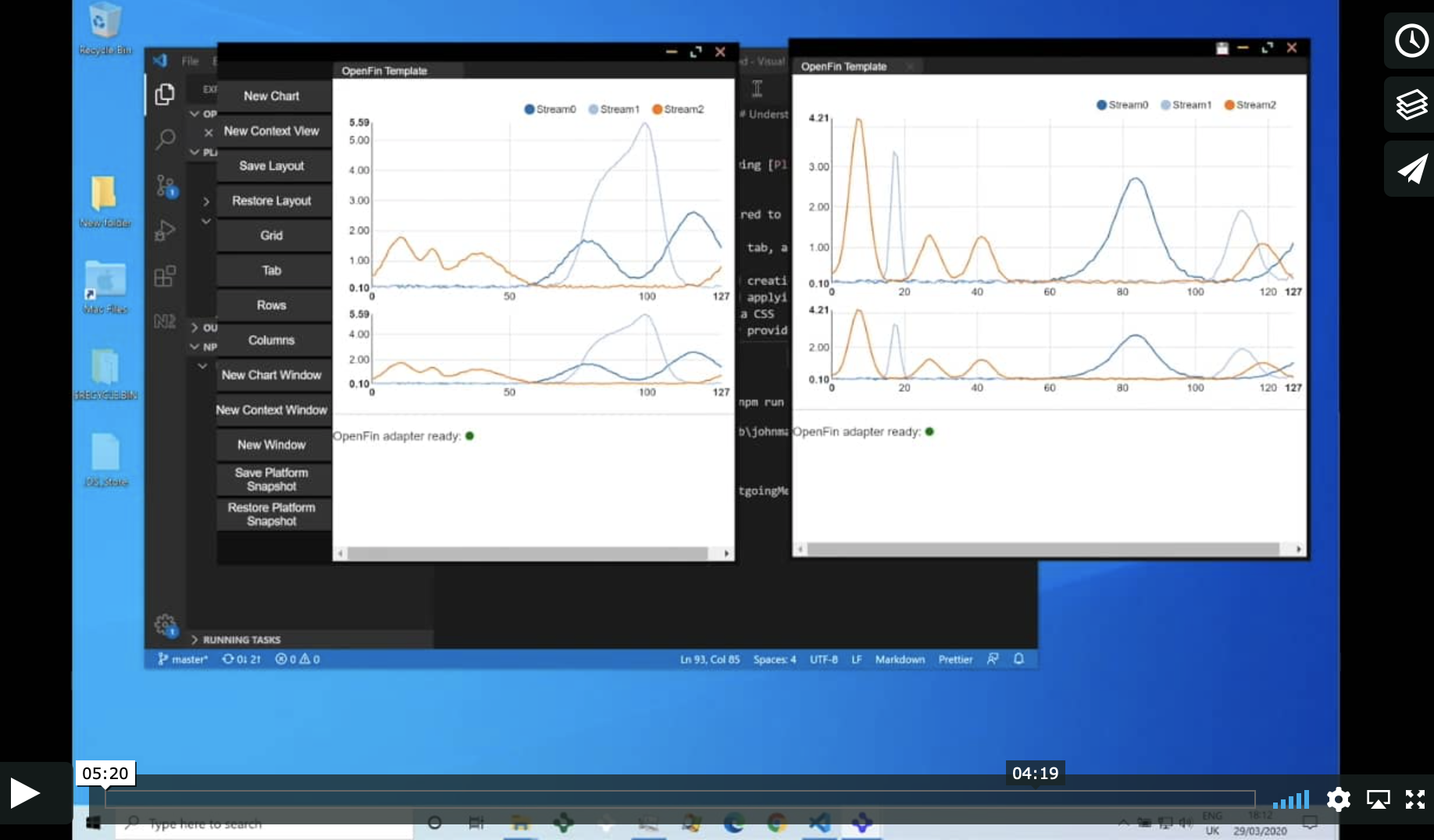This screenshot has width=1434, height=840.
Task: Click New Context View button
Action: [272, 131]
